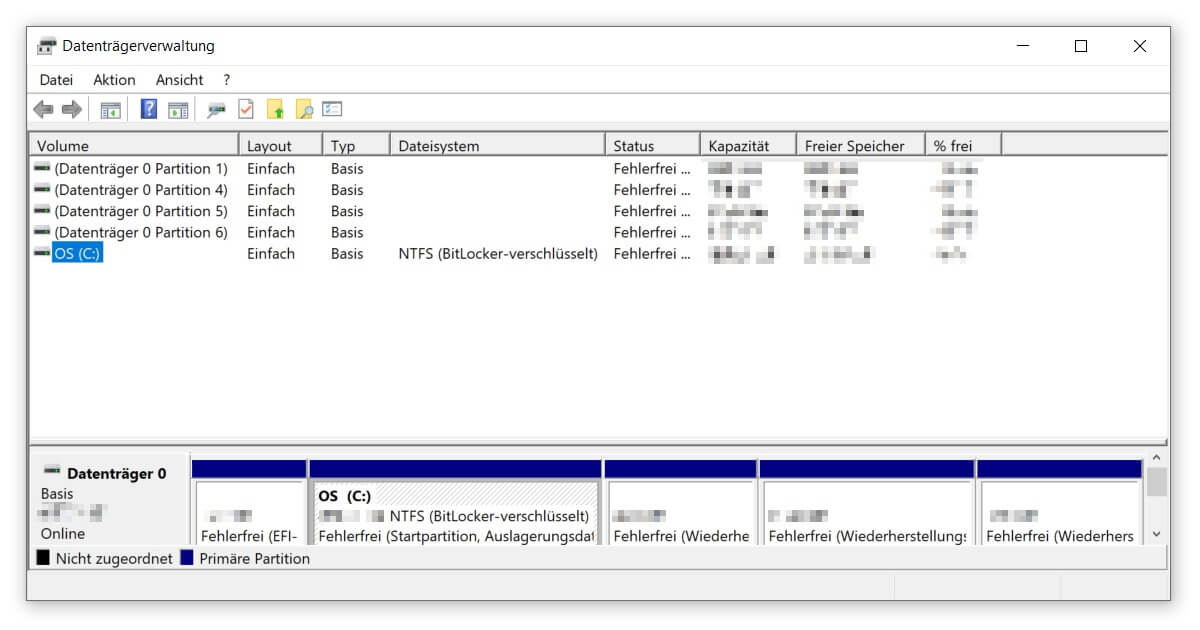The image size is (1200, 630).
Task: Click the computer connection icon on the toolbar
Action: (215, 109)
